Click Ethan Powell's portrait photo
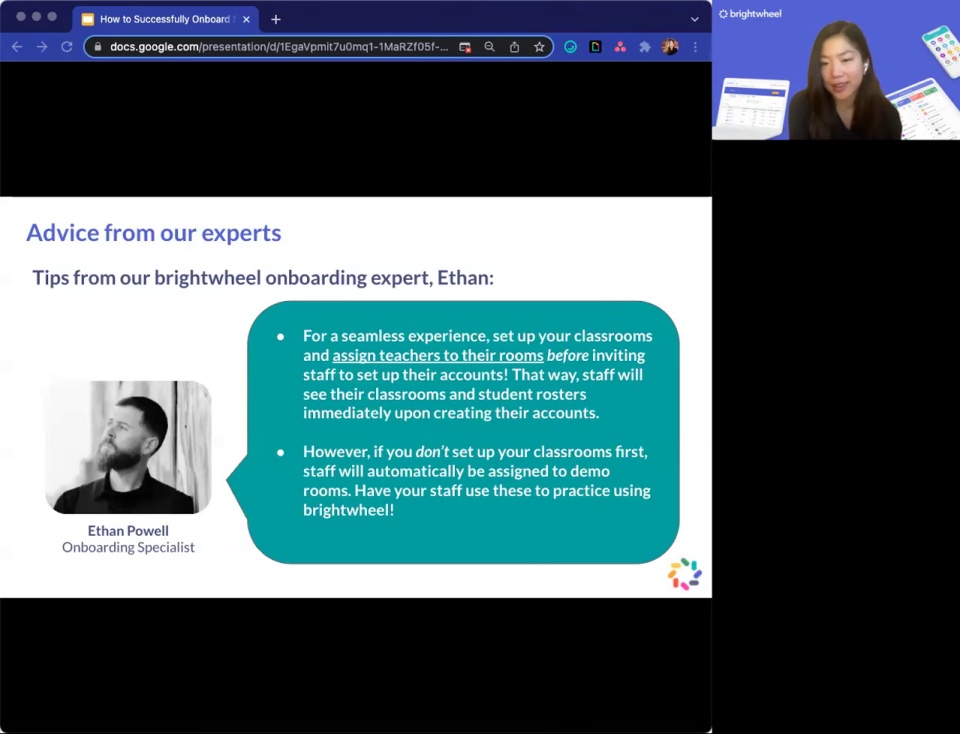 pyautogui.click(x=128, y=447)
